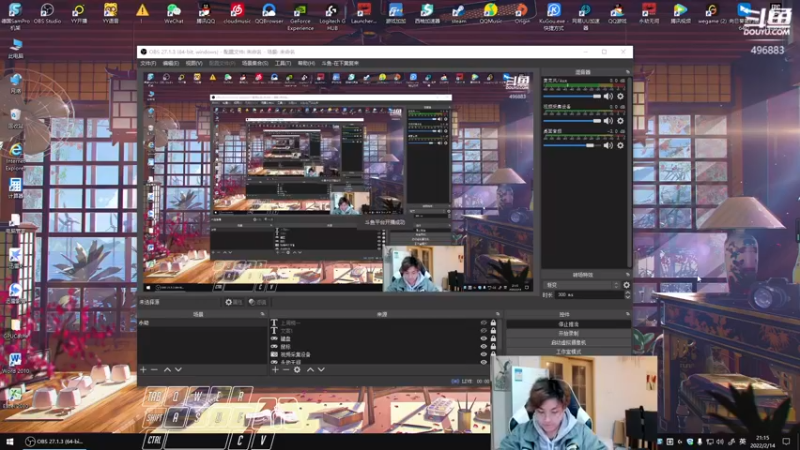Click 启动虚拟摄像机 start virtual camera button
This screenshot has height=450, width=800.
pos(568,342)
